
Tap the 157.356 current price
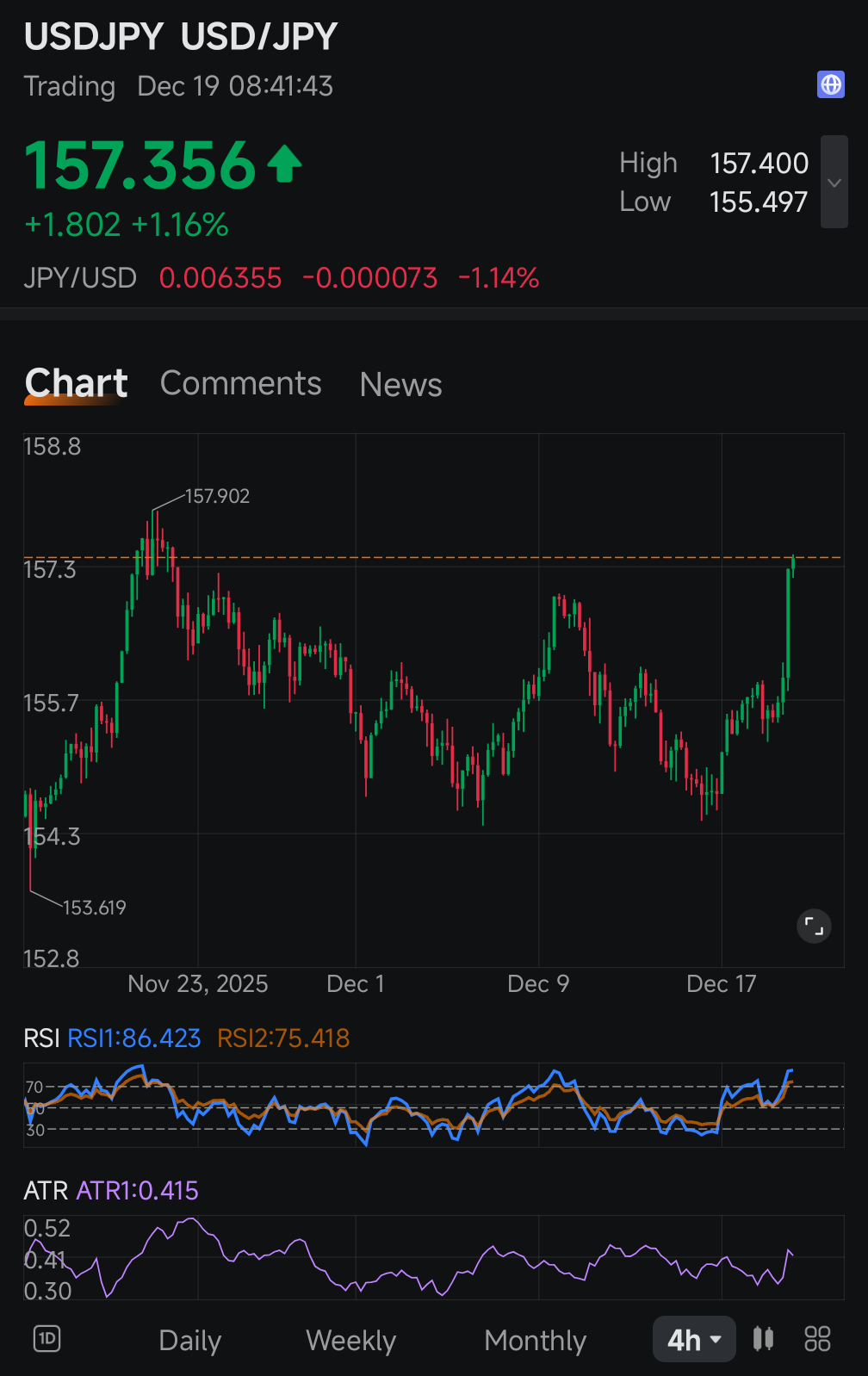click(140, 164)
